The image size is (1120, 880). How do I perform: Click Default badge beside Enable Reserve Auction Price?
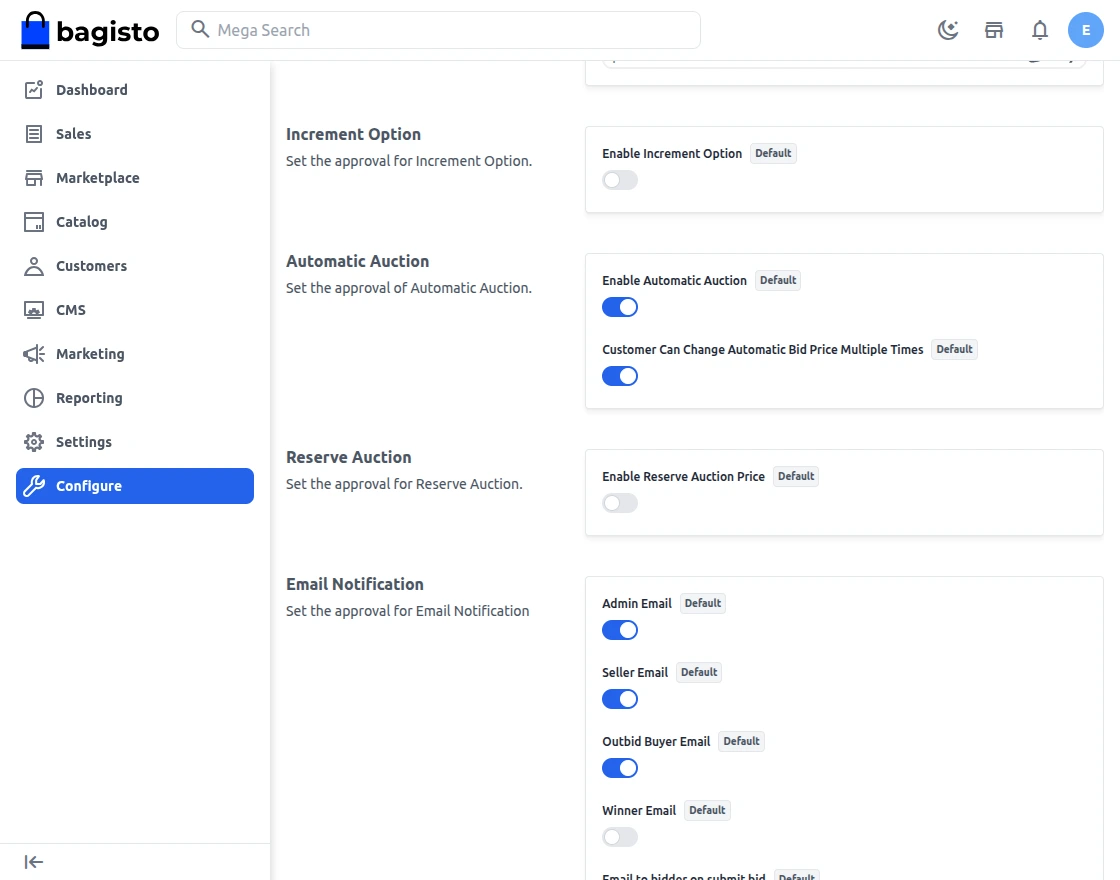click(x=796, y=476)
